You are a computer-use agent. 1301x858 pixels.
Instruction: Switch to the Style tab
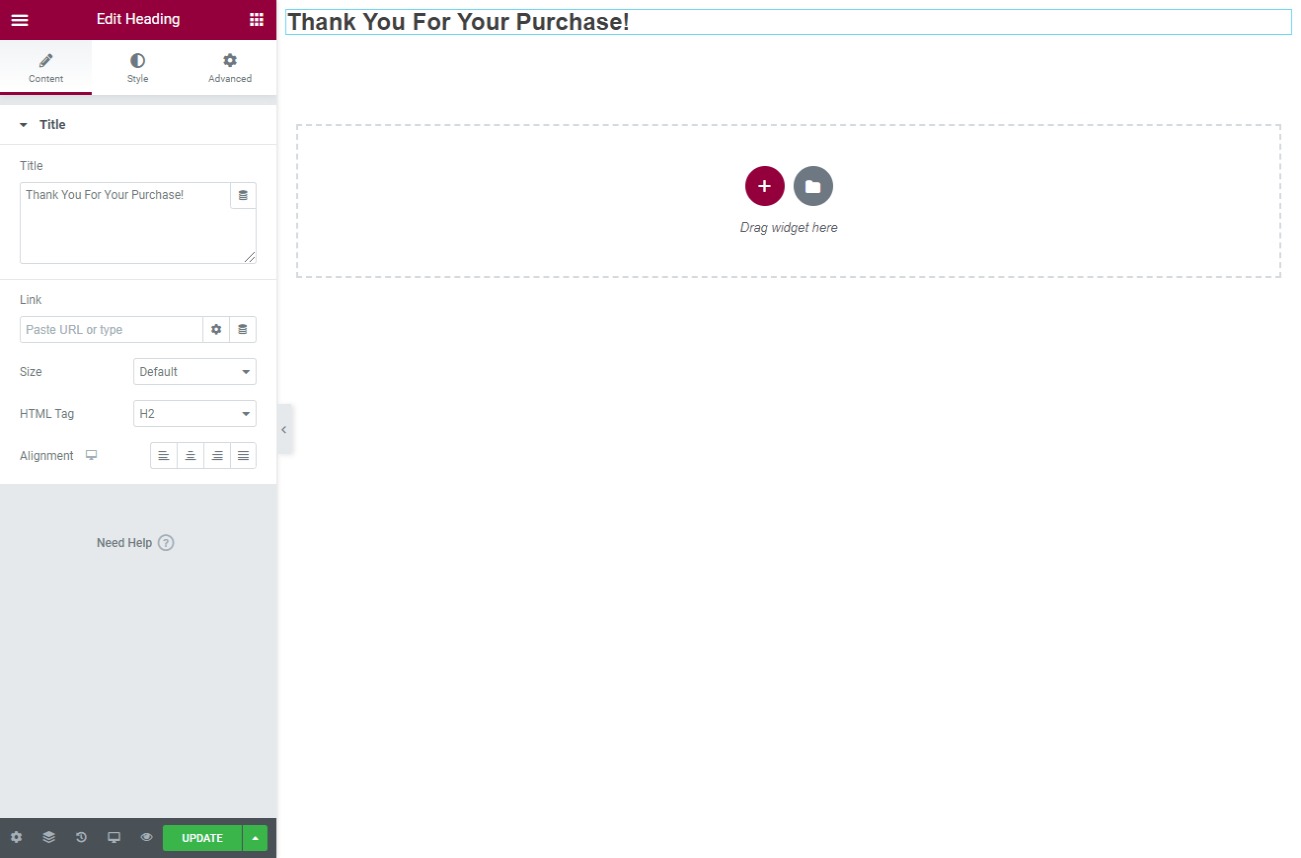137,68
